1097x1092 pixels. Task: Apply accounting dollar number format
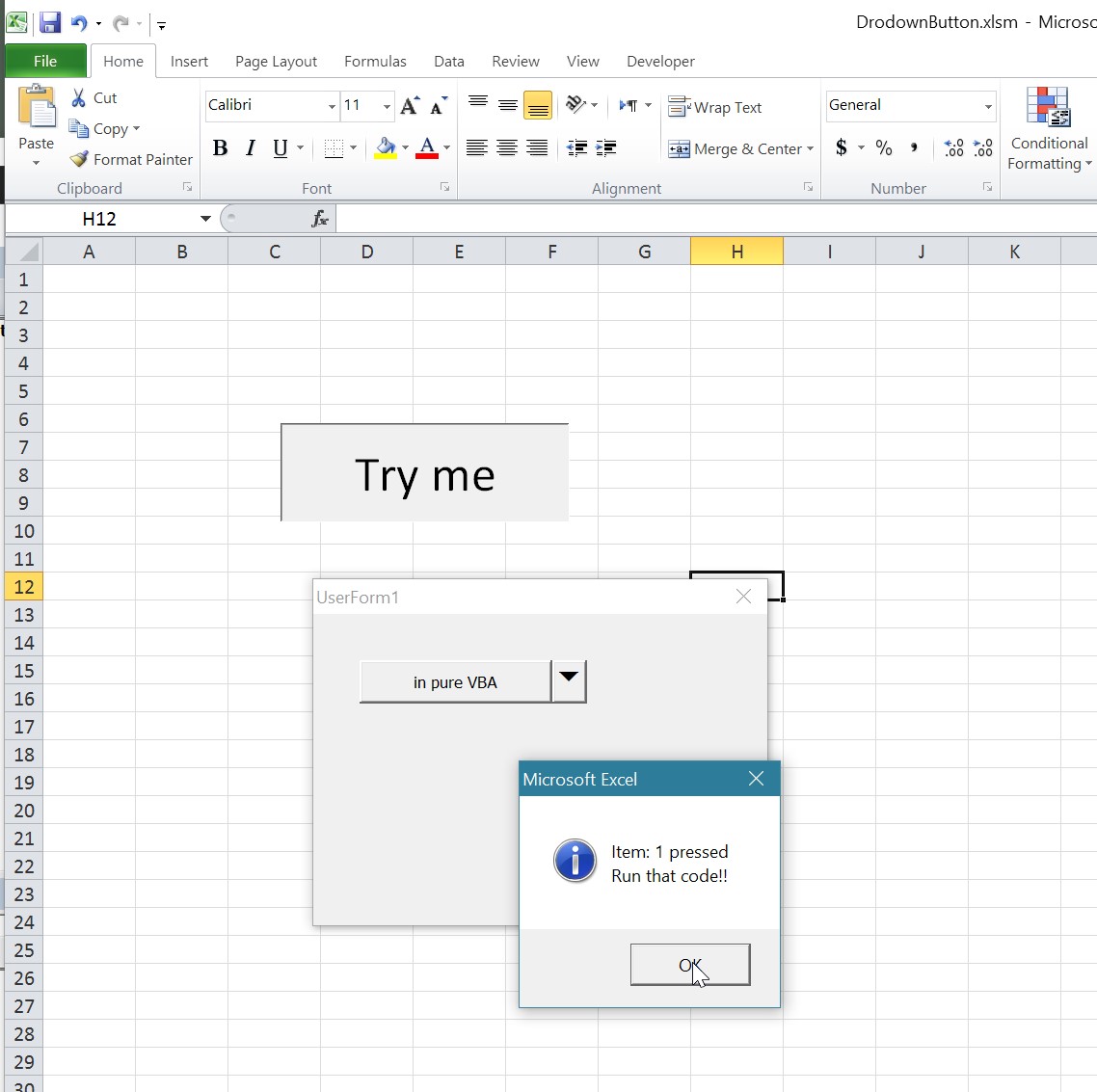pyautogui.click(x=842, y=147)
